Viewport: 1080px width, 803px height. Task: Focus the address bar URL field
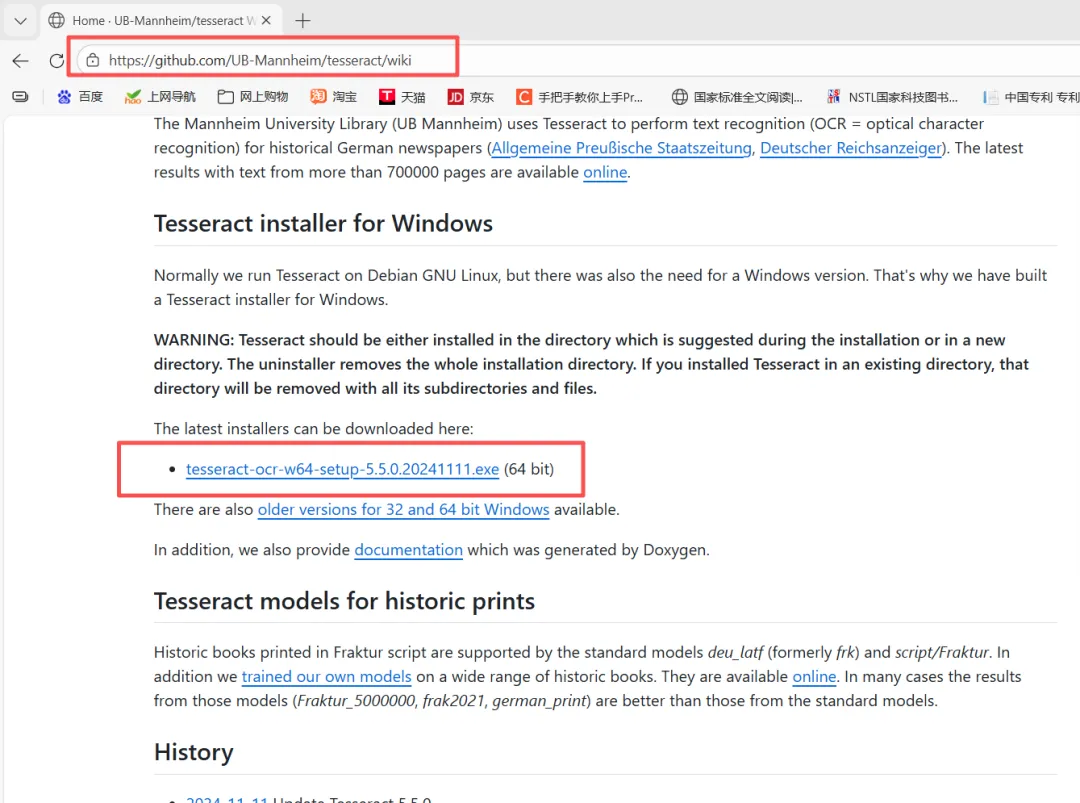coord(260,61)
